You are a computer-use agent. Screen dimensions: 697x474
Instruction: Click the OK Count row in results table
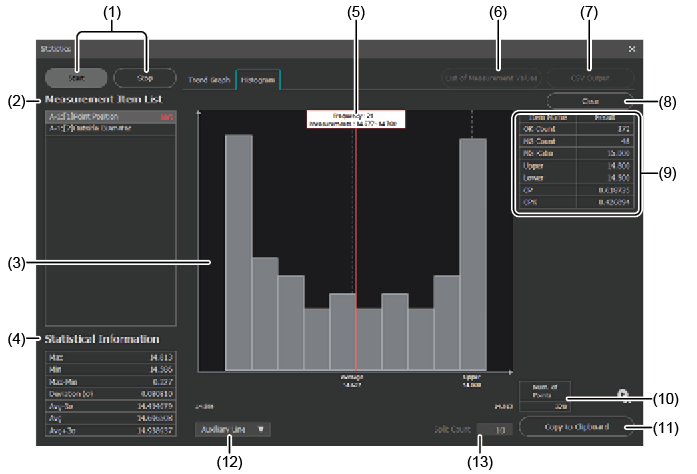pyautogui.click(x=575, y=129)
